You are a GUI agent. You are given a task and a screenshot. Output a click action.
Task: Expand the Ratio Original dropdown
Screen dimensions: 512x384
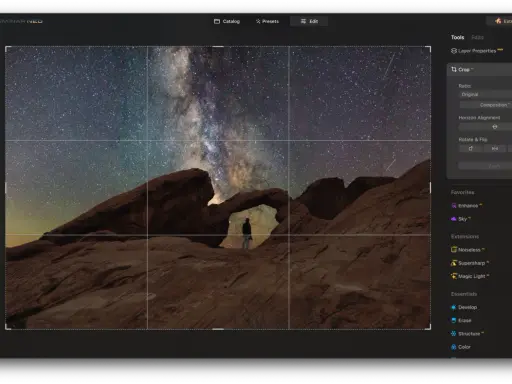point(486,94)
